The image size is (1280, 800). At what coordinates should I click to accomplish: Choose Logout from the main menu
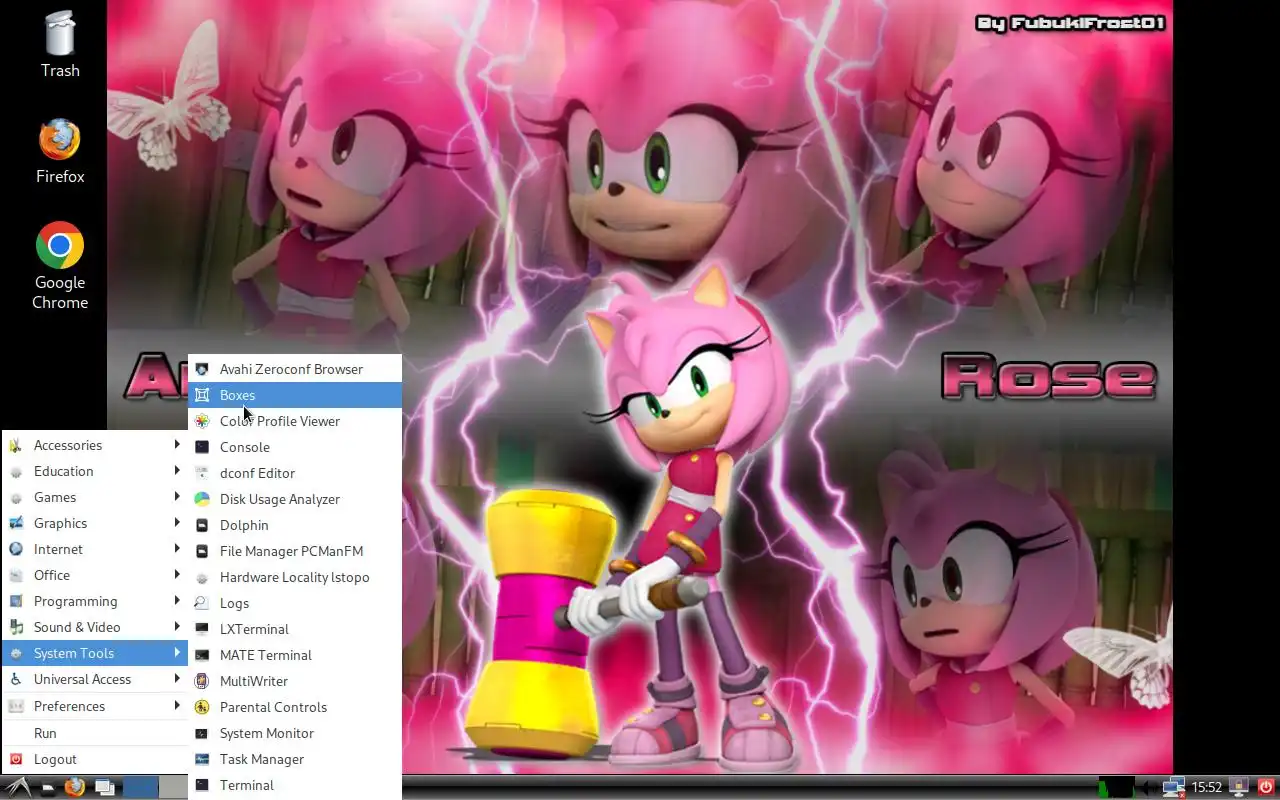click(x=96, y=759)
